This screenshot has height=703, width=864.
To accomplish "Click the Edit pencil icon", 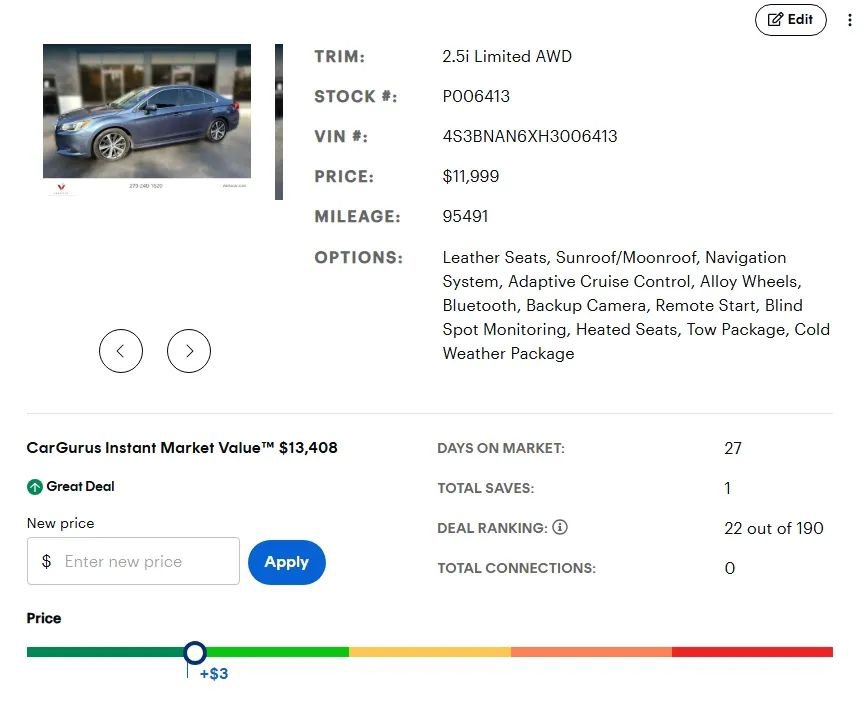I will pyautogui.click(x=776, y=19).
